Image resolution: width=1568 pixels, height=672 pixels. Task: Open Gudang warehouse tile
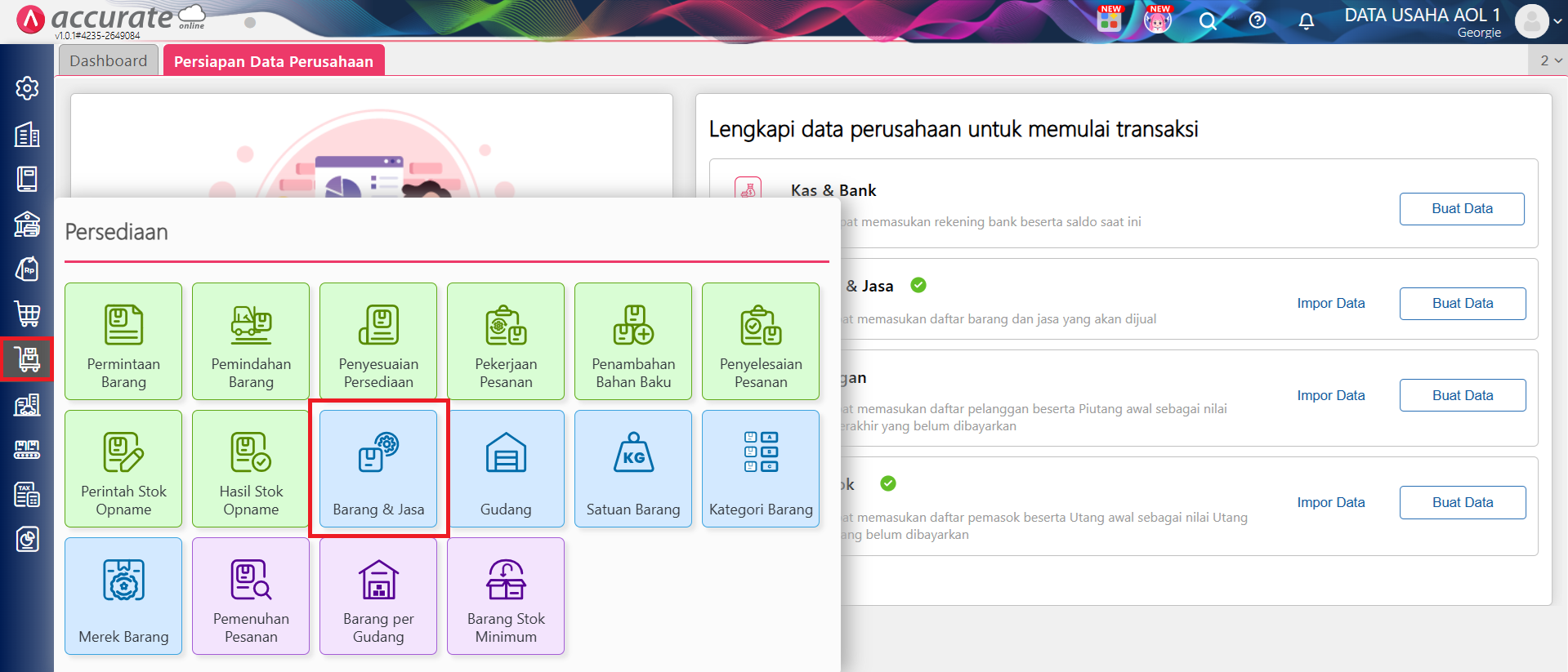tap(506, 469)
